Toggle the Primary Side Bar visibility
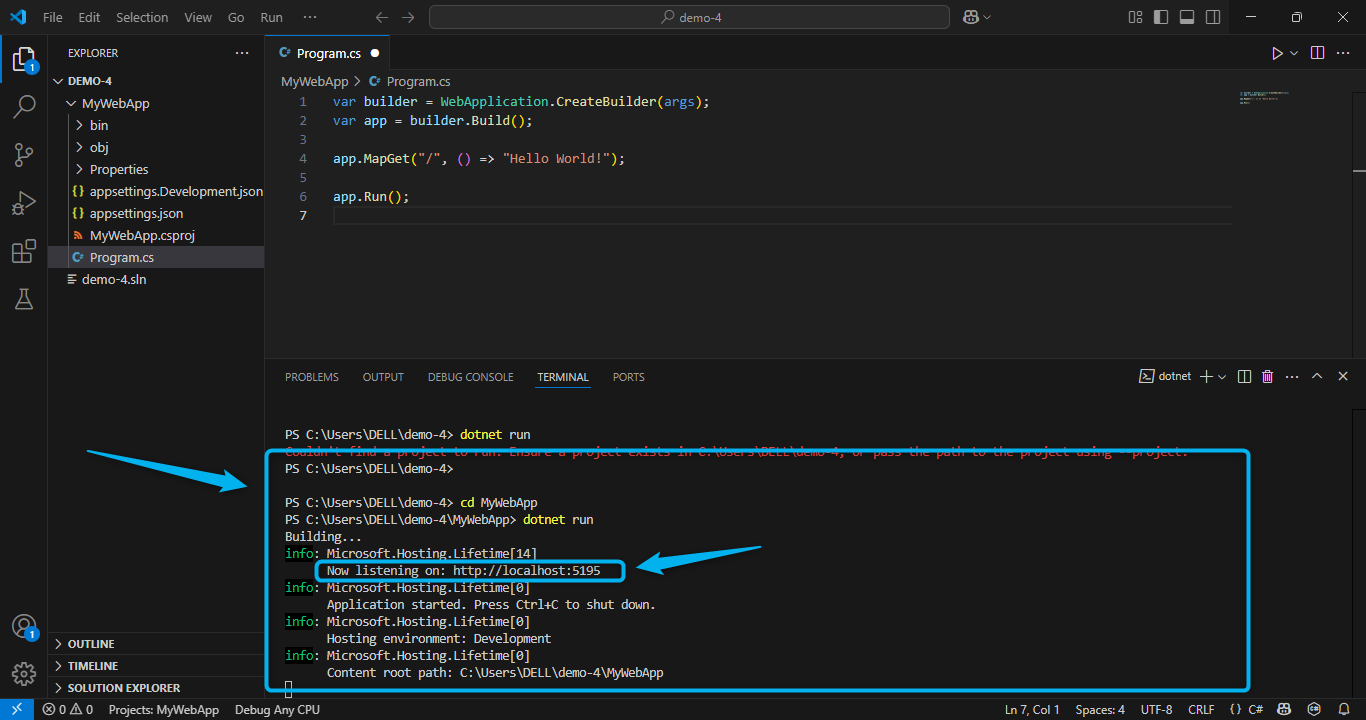 (1161, 17)
